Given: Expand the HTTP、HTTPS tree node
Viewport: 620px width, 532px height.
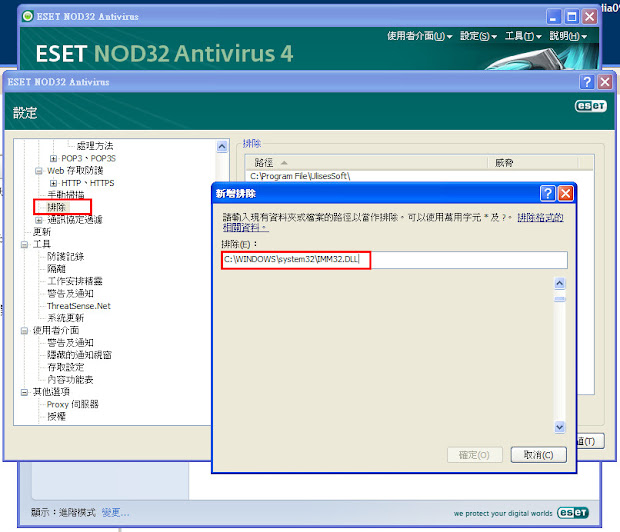Looking at the screenshot, I should pyautogui.click(x=53, y=183).
